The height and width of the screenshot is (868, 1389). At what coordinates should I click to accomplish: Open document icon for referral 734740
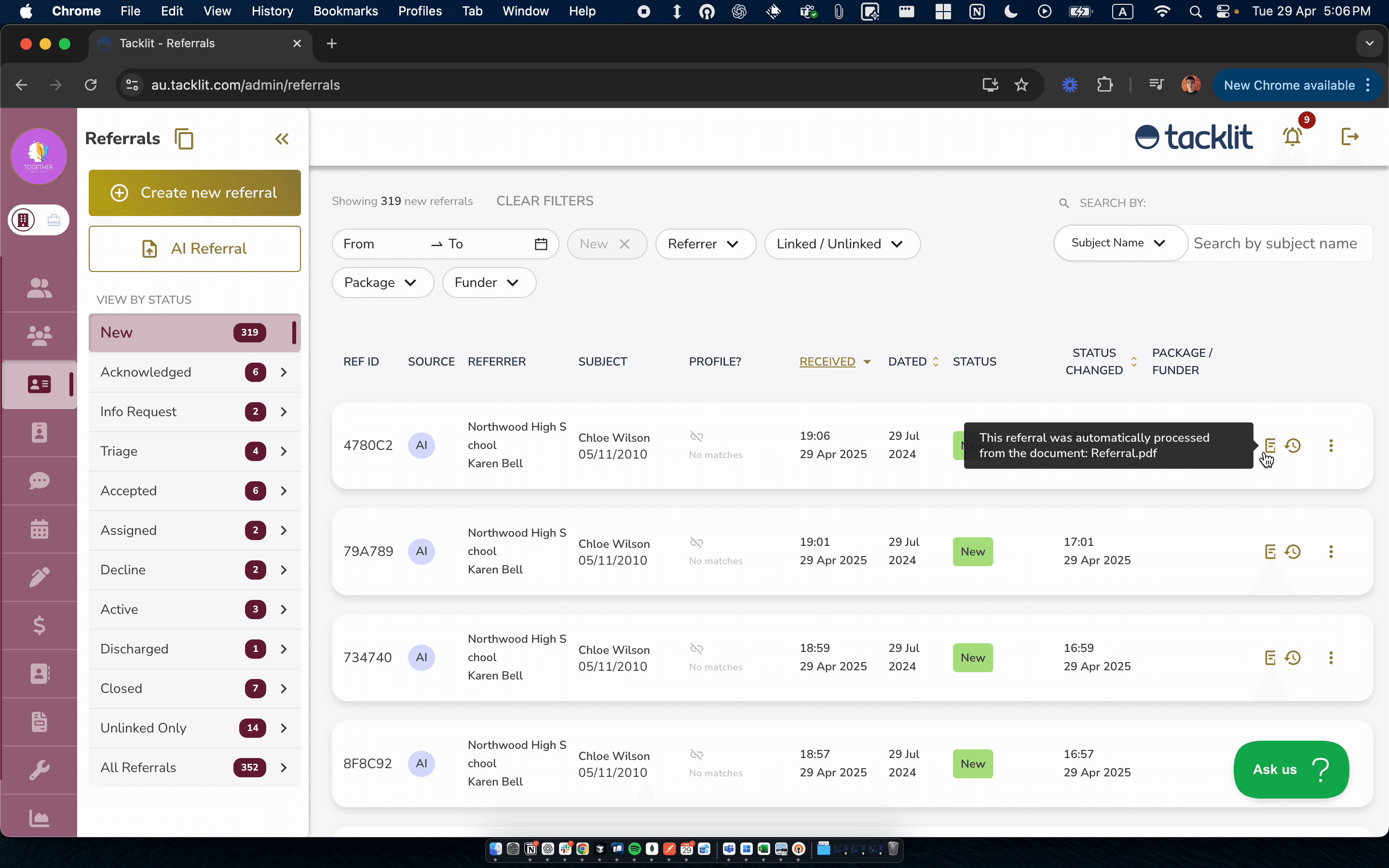coord(1269,658)
